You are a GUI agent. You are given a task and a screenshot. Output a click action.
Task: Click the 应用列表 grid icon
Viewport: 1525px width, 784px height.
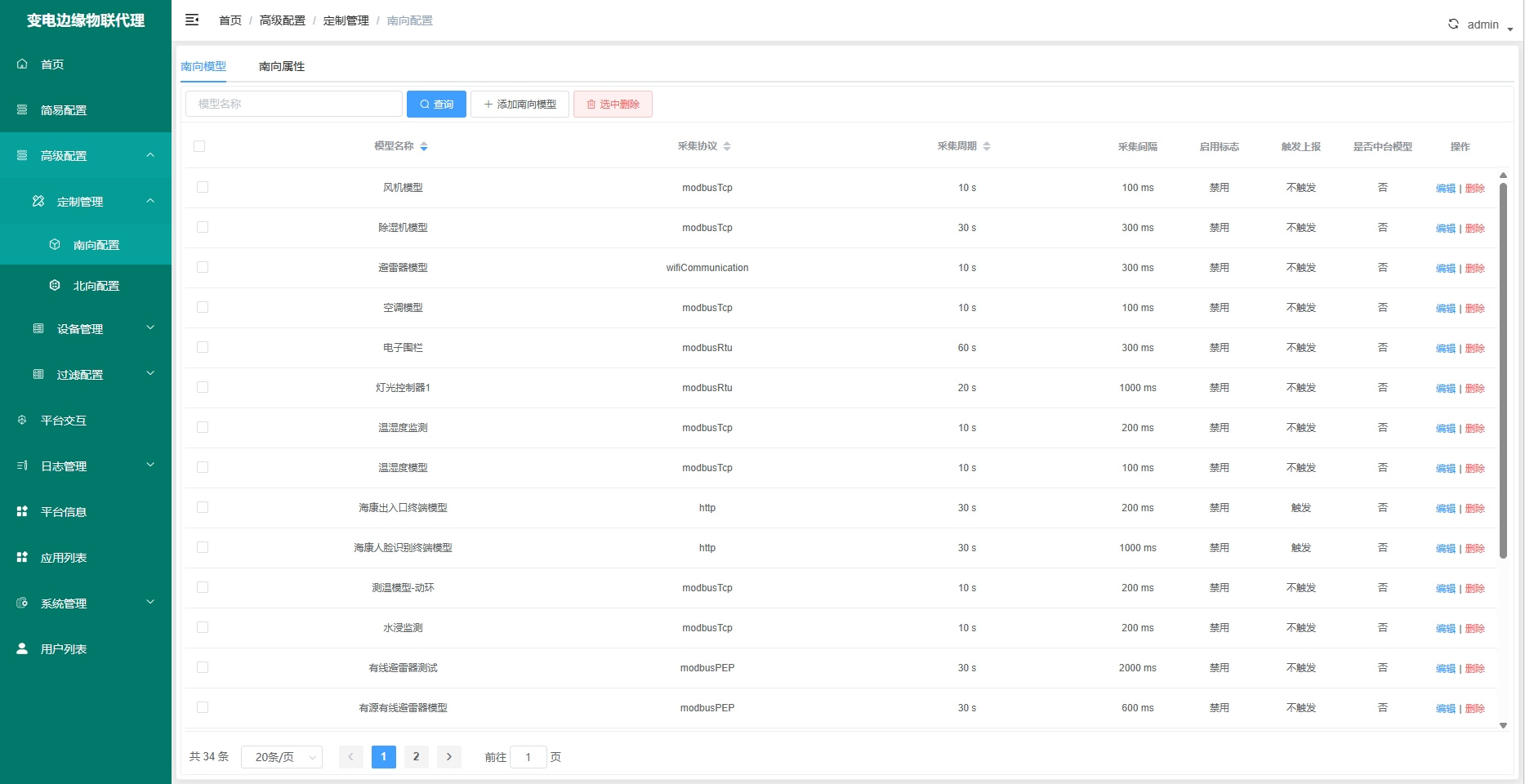(x=22, y=558)
